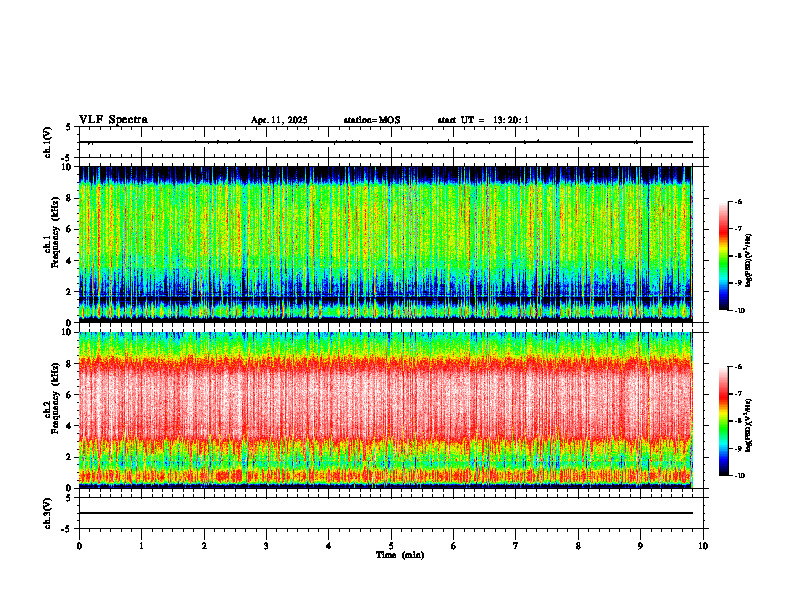Click the '10' kHz tick on ch.2 frequency axis
Image resolution: width=792 pixels, height=612 pixels.
coord(67,332)
